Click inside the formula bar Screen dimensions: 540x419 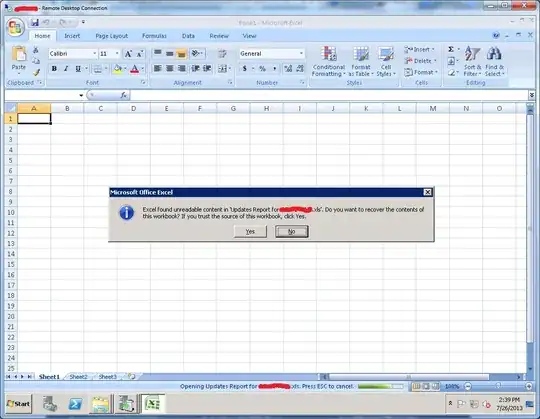pyautogui.click(x=329, y=95)
